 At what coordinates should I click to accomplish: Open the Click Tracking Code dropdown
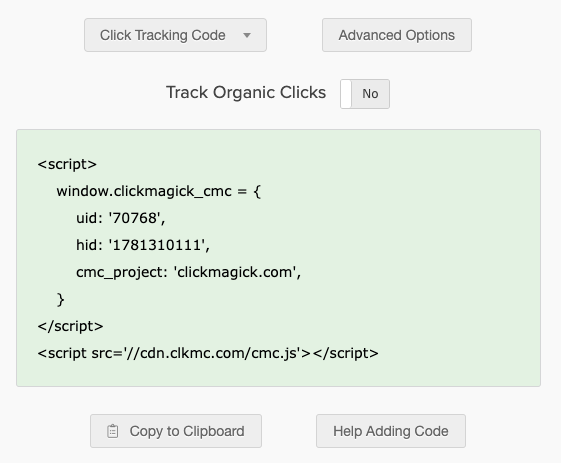[175, 35]
